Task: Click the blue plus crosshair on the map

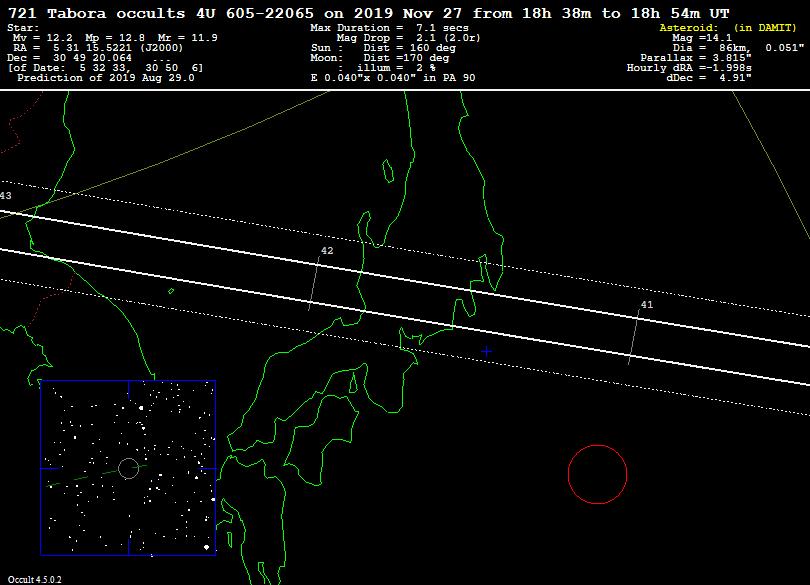Action: (x=486, y=351)
